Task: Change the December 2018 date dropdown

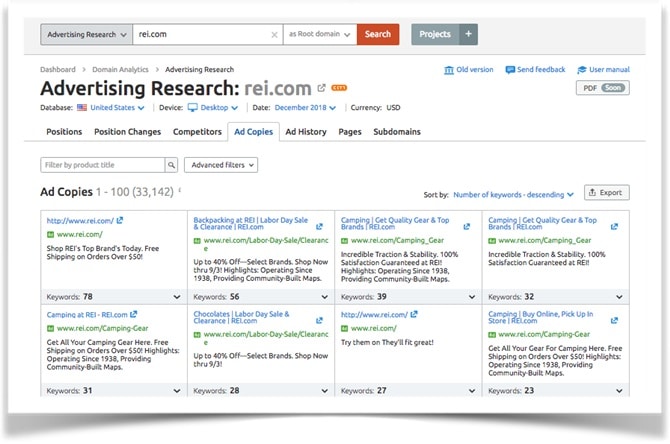Action: point(305,108)
